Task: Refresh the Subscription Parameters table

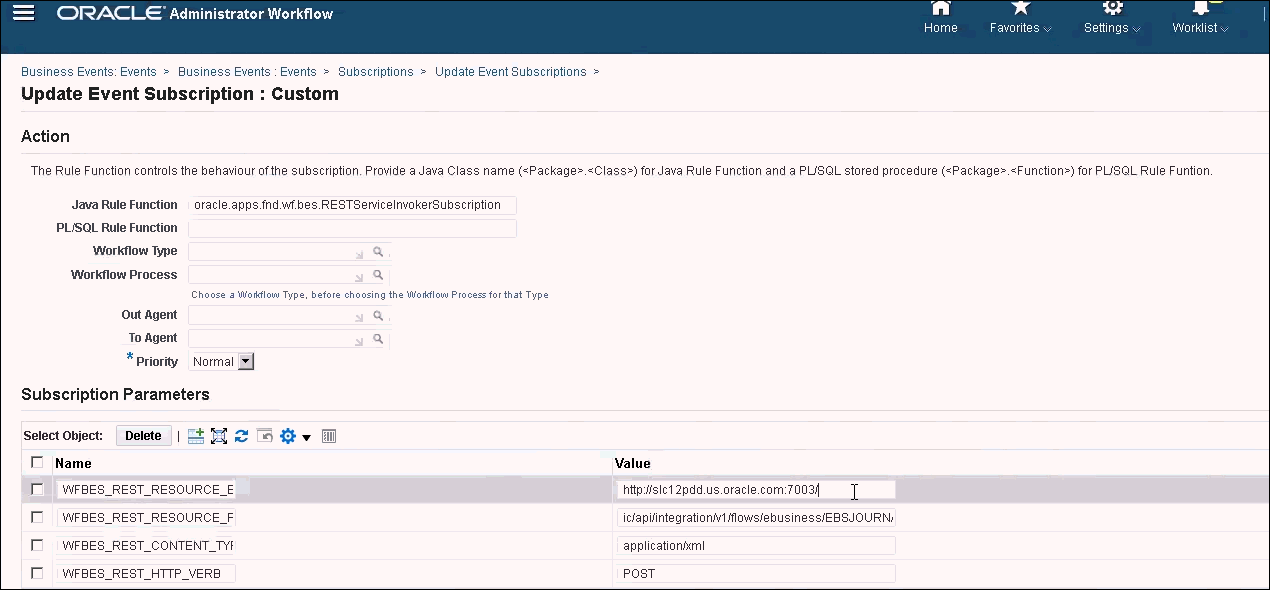Action: click(242, 436)
